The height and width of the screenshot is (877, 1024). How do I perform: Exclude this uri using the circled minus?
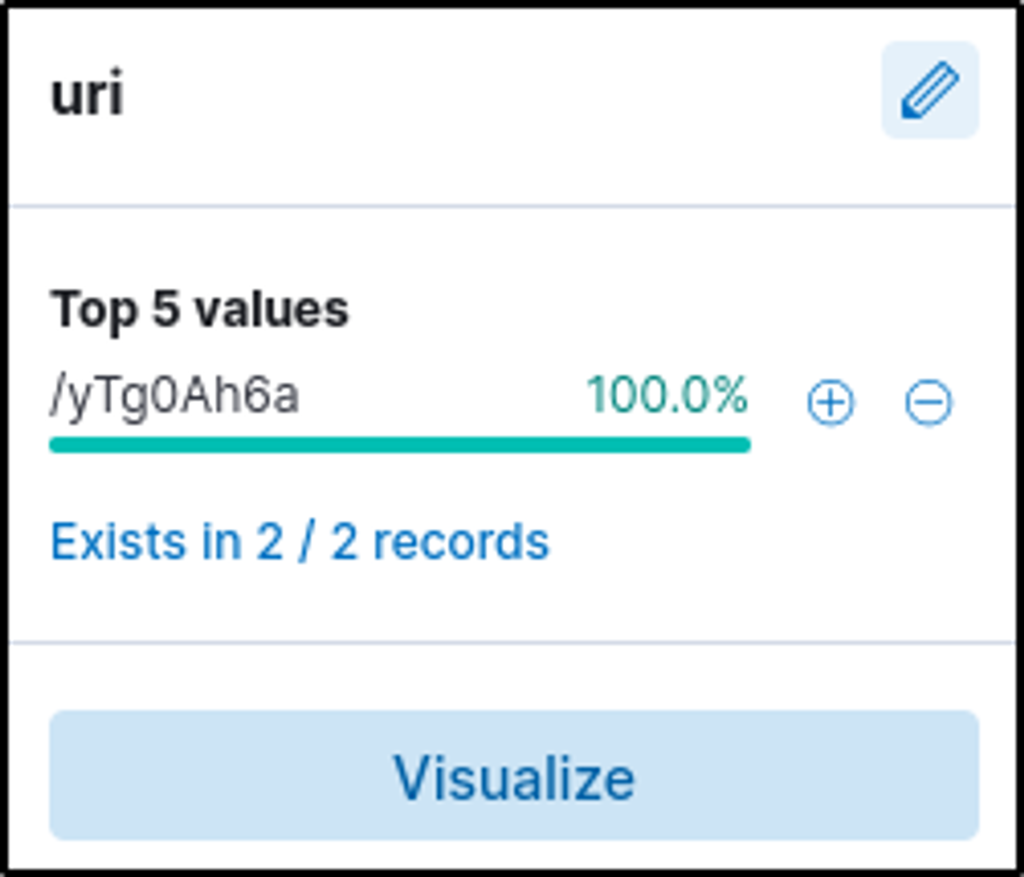(x=928, y=403)
